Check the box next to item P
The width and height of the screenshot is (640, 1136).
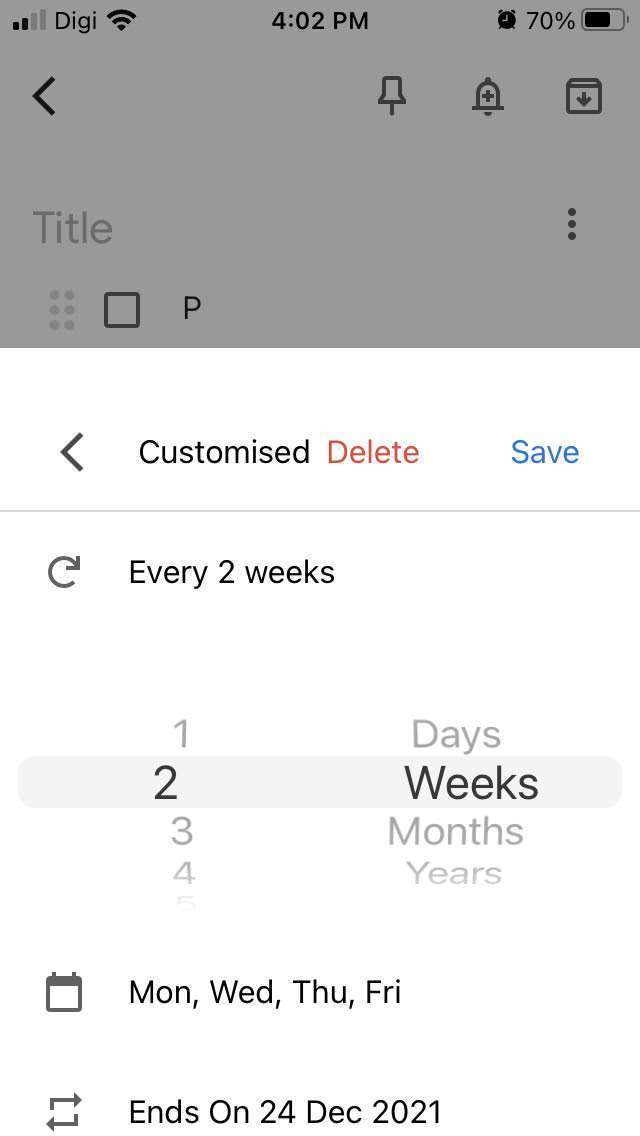[x=122, y=310]
